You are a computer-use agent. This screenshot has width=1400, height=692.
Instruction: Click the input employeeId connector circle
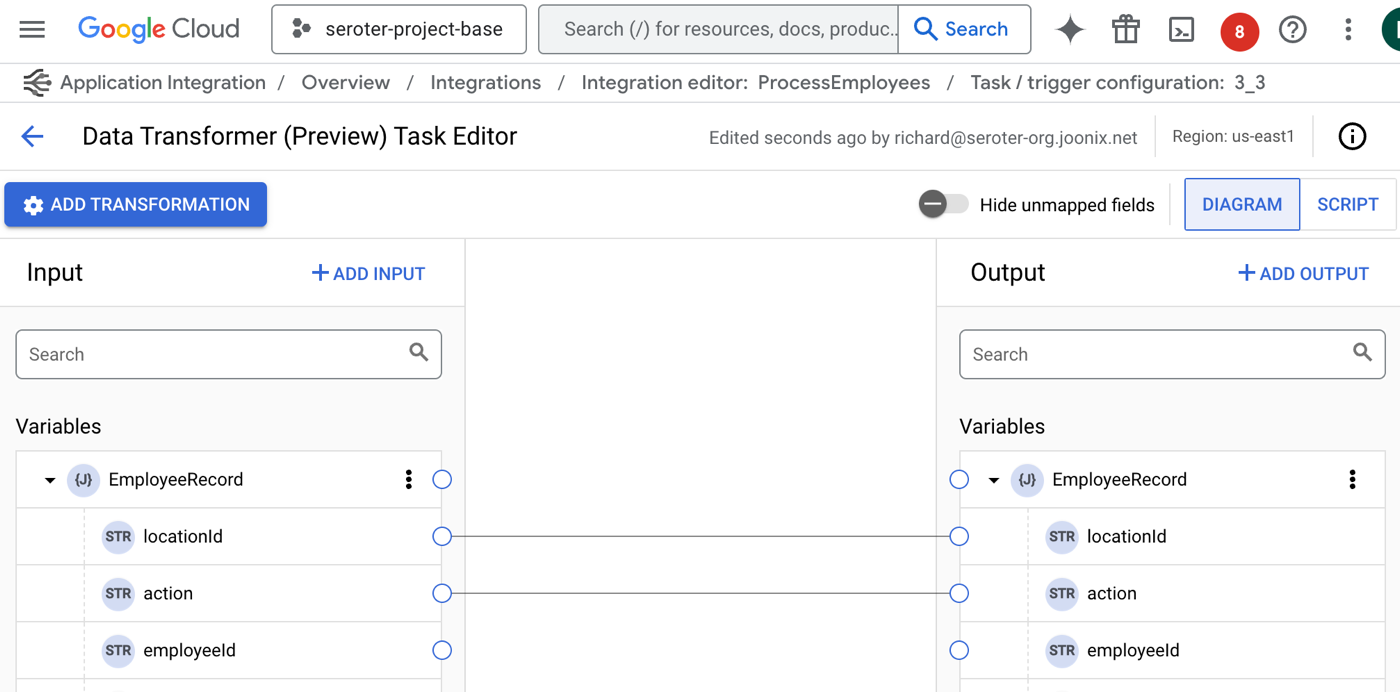442,650
